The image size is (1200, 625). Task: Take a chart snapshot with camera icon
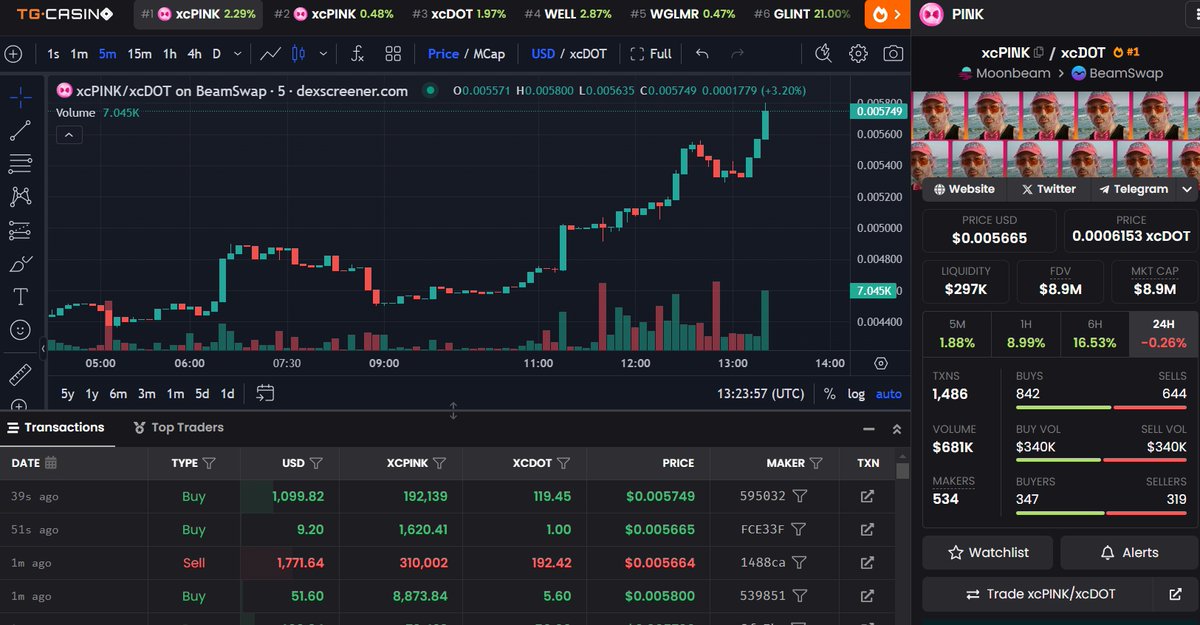893,54
